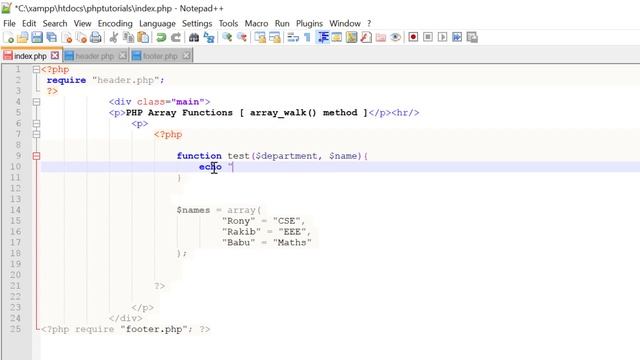Open the Edit menu
Viewport: 640px width, 360px height.
29,24
